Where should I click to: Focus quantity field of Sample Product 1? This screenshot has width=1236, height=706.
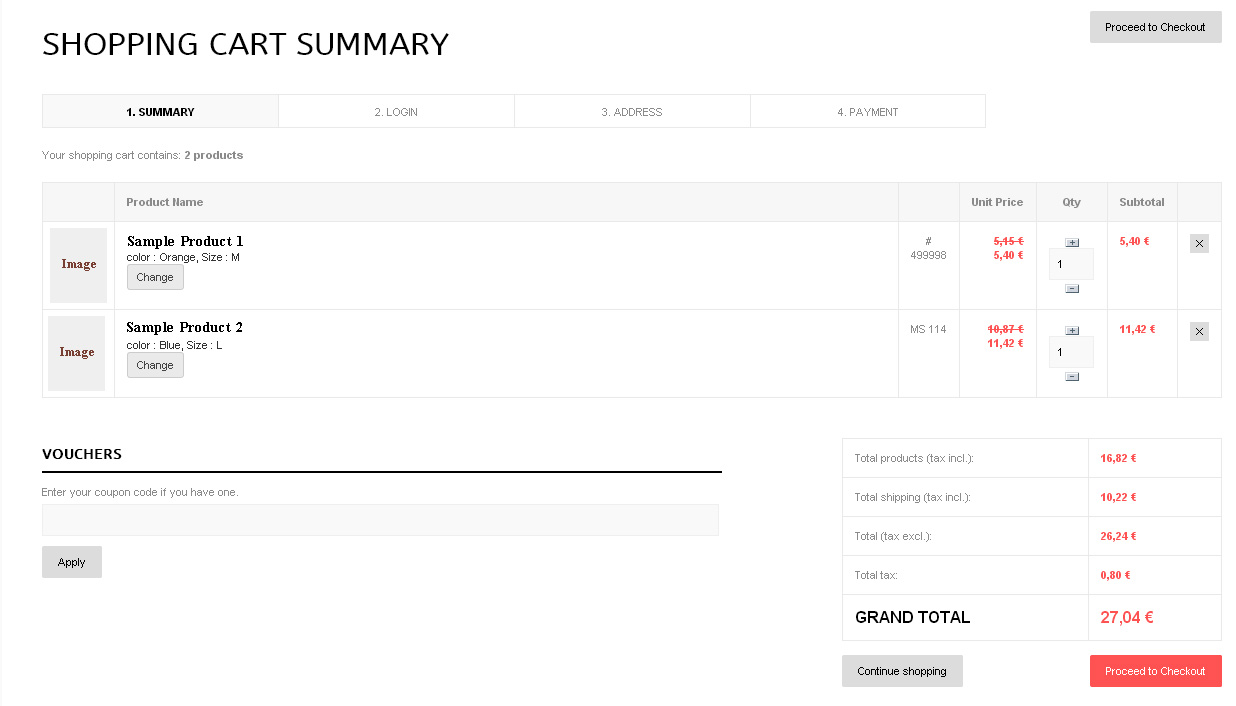(x=1071, y=264)
